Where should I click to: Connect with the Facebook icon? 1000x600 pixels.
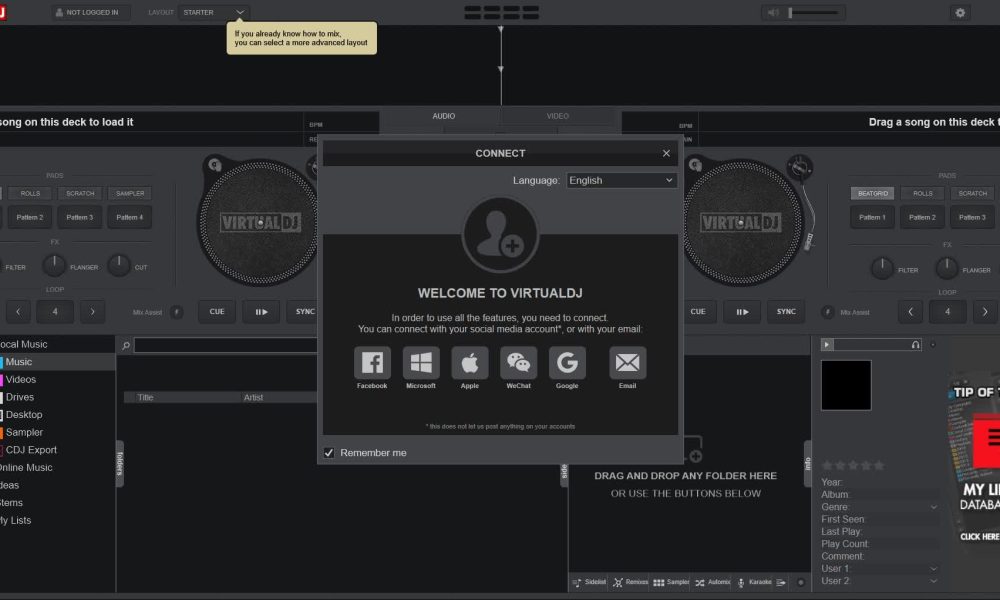[x=372, y=363]
